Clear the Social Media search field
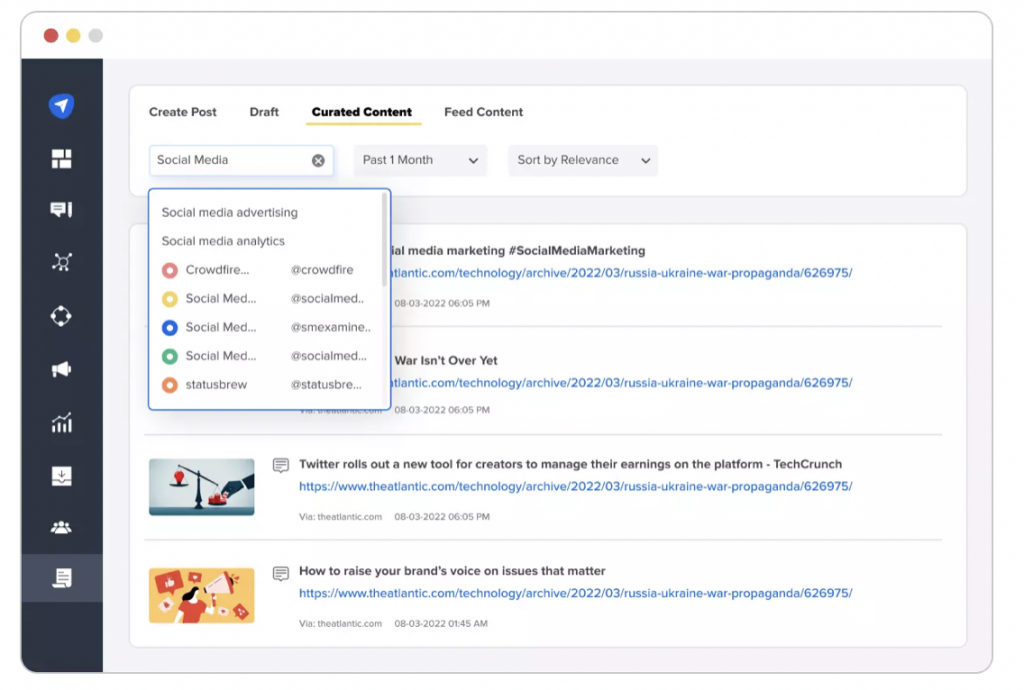This screenshot has width=1024, height=690. [318, 160]
